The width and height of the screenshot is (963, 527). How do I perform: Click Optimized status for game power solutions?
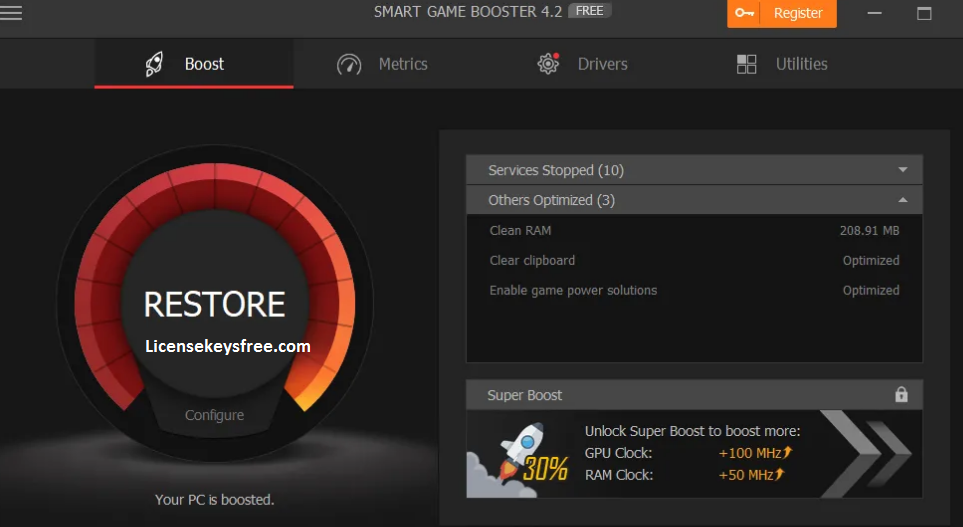point(871,290)
